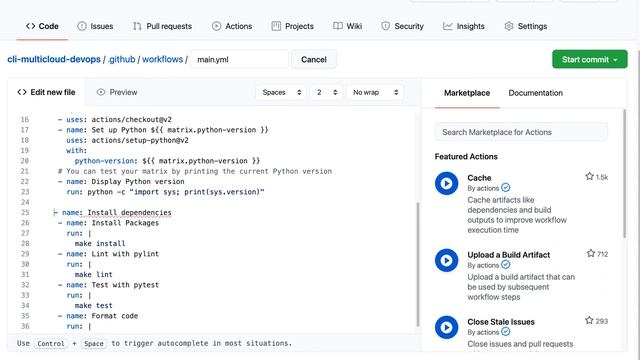
Task: Click the Issues circle icon
Action: (x=82, y=26)
